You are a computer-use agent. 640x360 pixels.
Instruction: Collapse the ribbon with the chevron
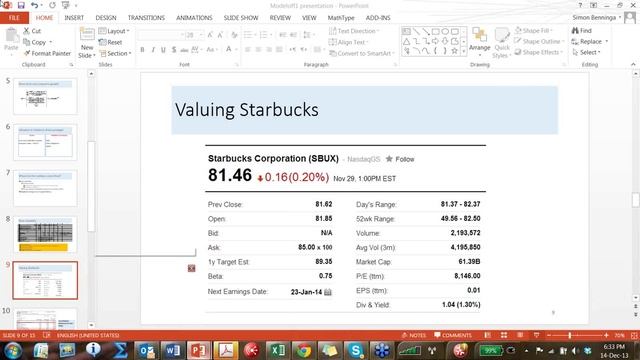point(633,64)
